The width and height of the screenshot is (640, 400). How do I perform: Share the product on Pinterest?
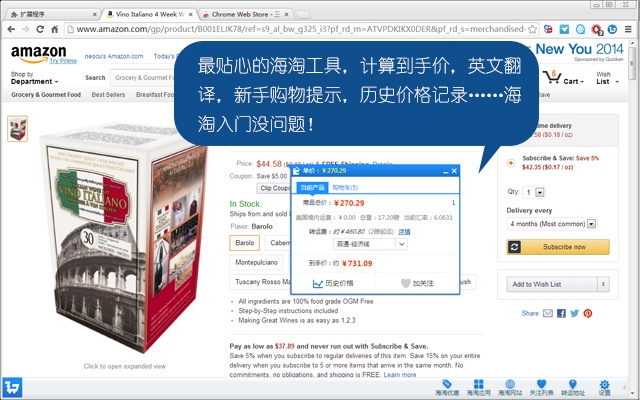588,313
